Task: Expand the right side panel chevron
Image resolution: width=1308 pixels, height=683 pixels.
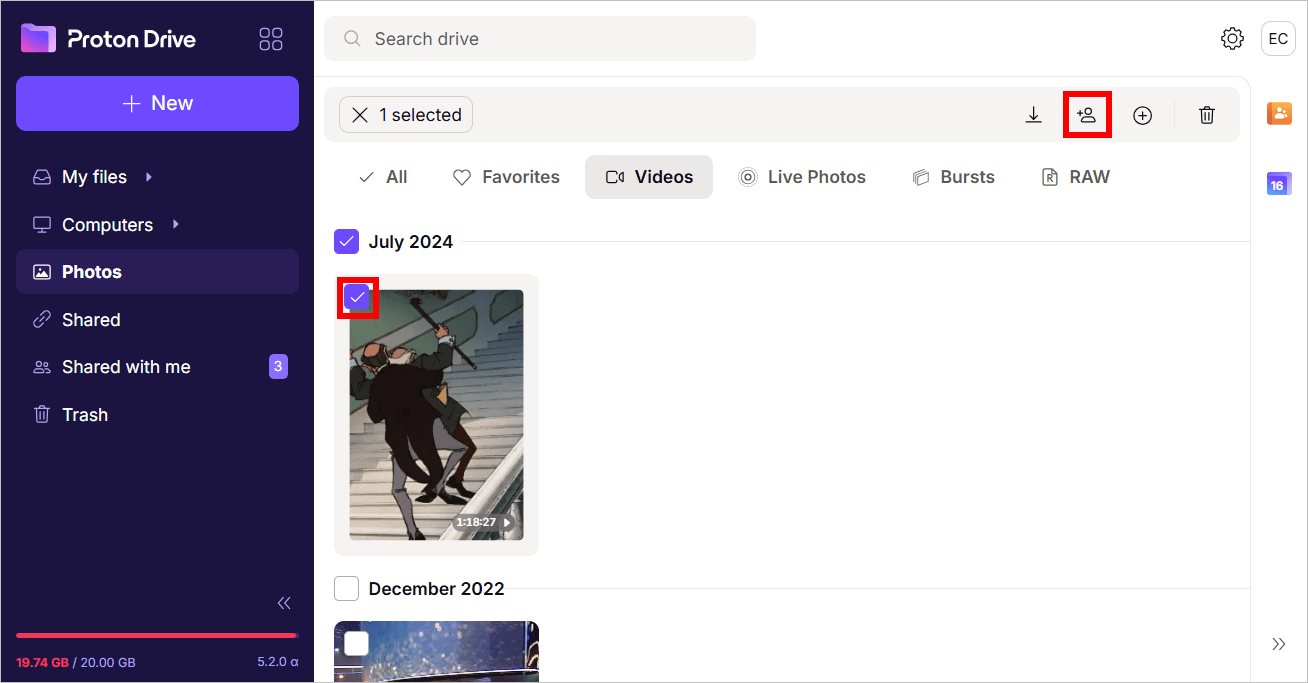Action: click(x=1279, y=644)
